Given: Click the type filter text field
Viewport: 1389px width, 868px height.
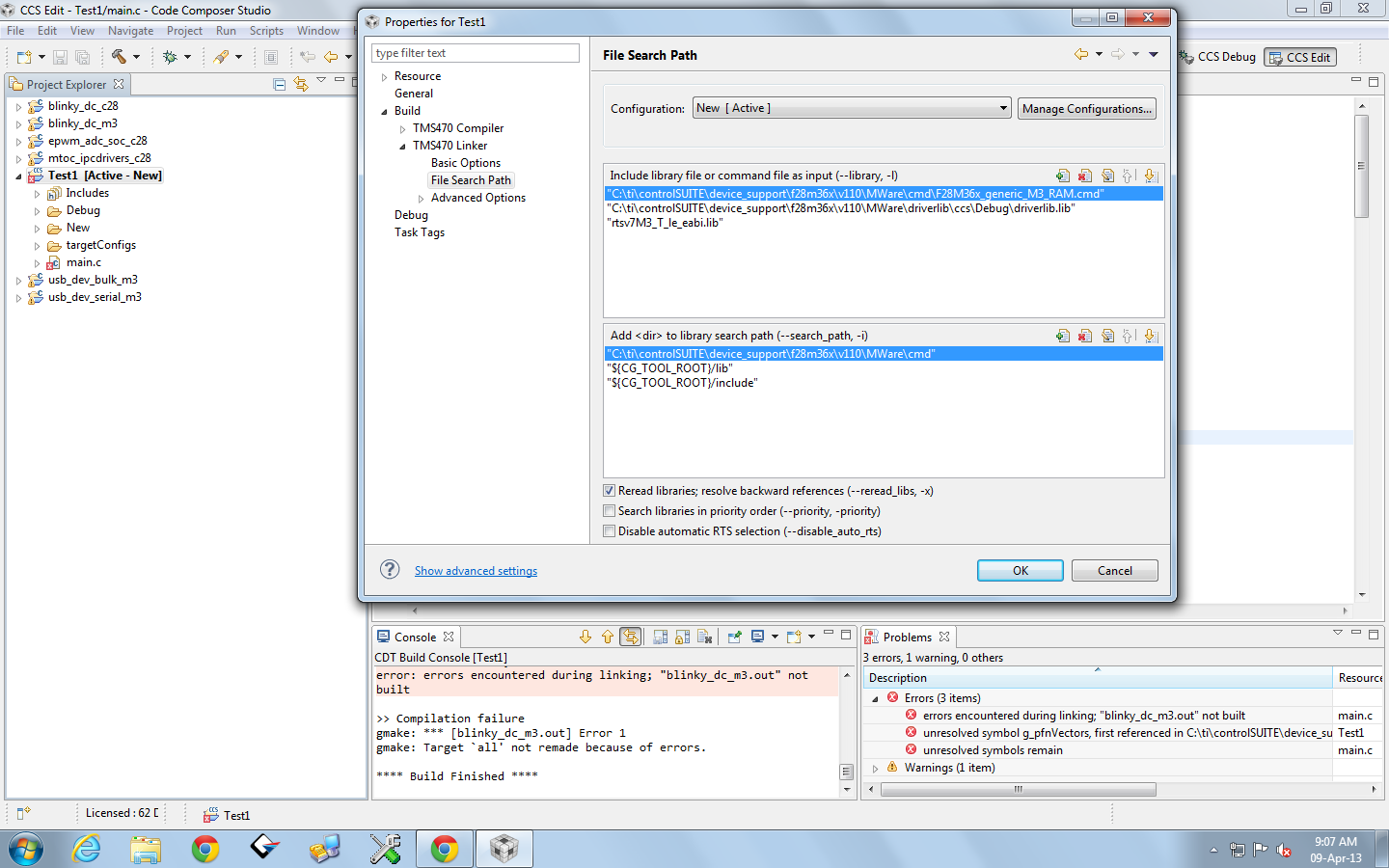Looking at the screenshot, I should pos(476,53).
